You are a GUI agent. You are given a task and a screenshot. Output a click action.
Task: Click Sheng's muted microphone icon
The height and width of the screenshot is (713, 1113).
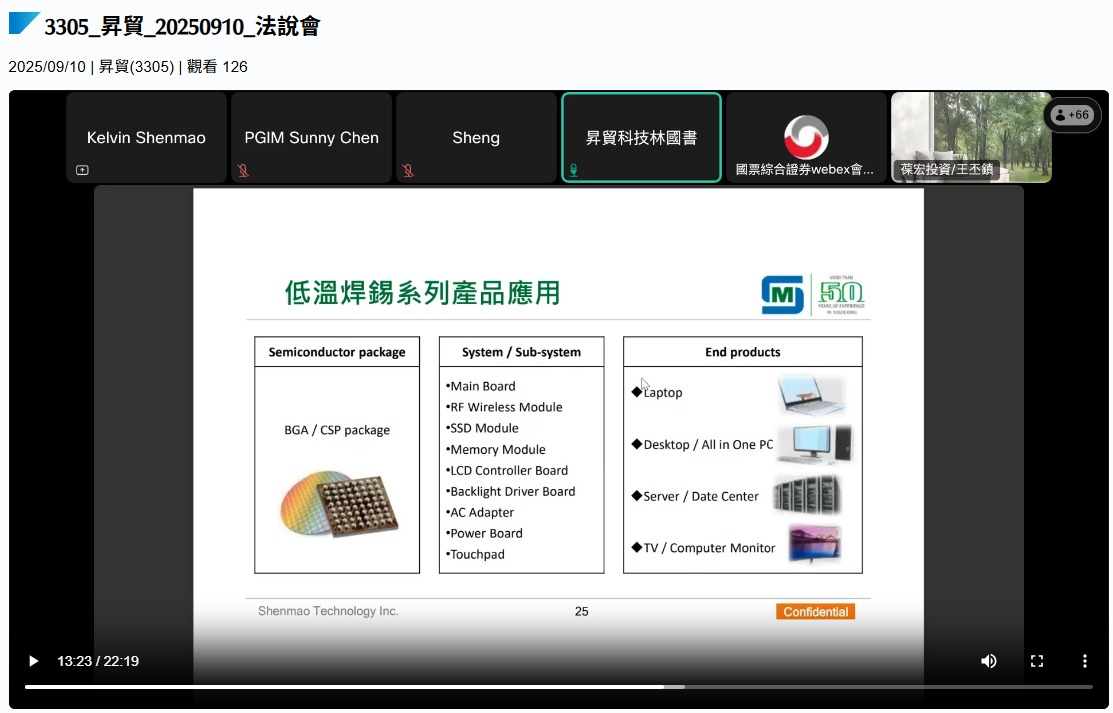pos(408,170)
